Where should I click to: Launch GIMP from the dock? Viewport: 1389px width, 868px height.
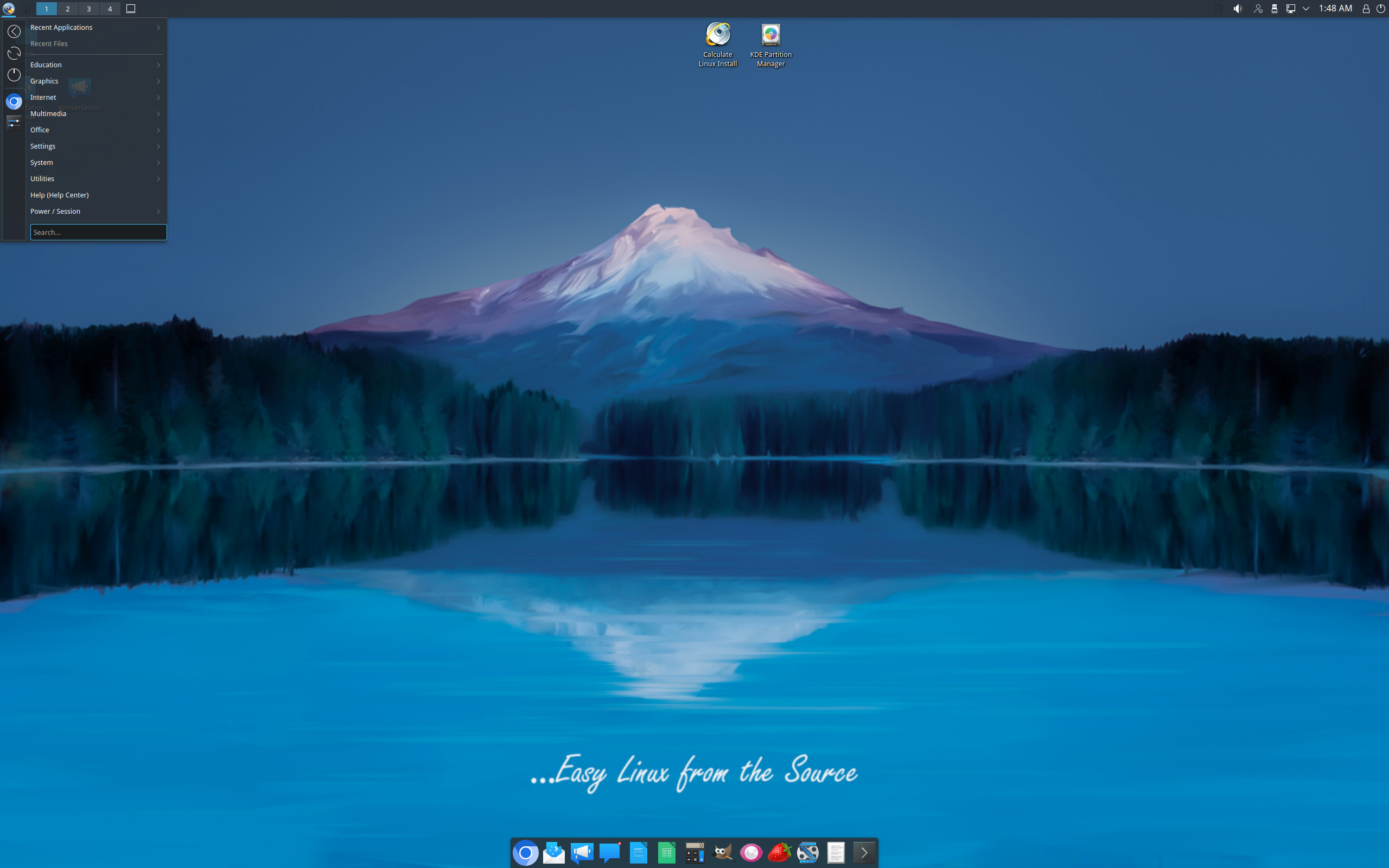click(723, 852)
